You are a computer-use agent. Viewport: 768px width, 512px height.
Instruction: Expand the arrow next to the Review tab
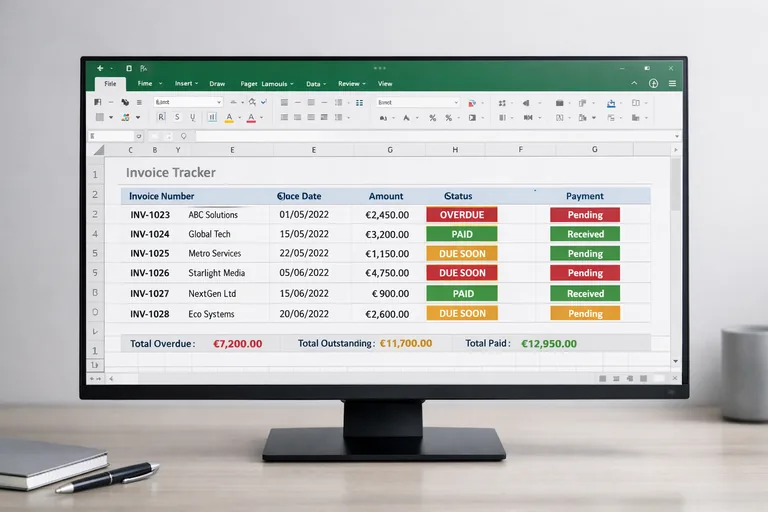click(x=364, y=84)
